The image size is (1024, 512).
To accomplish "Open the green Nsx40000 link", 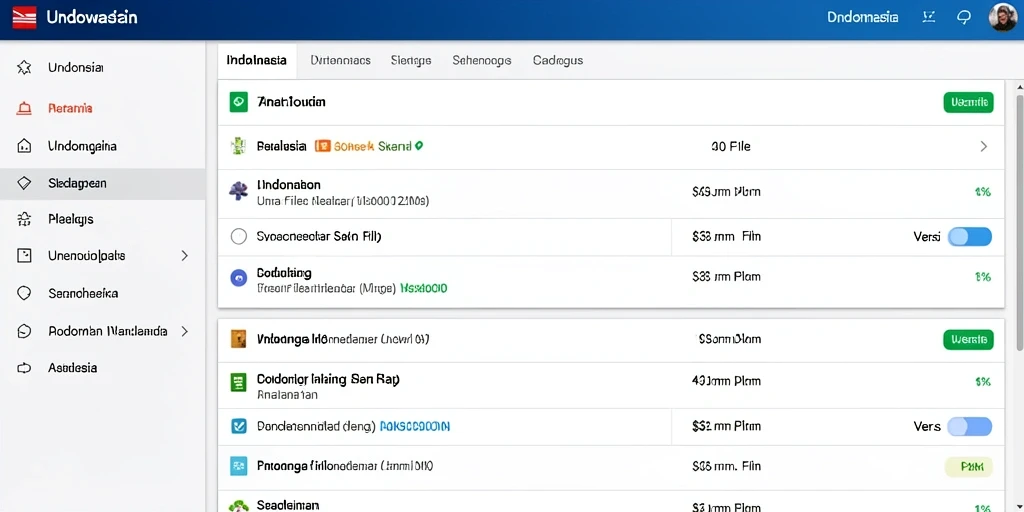I will click(x=423, y=287).
